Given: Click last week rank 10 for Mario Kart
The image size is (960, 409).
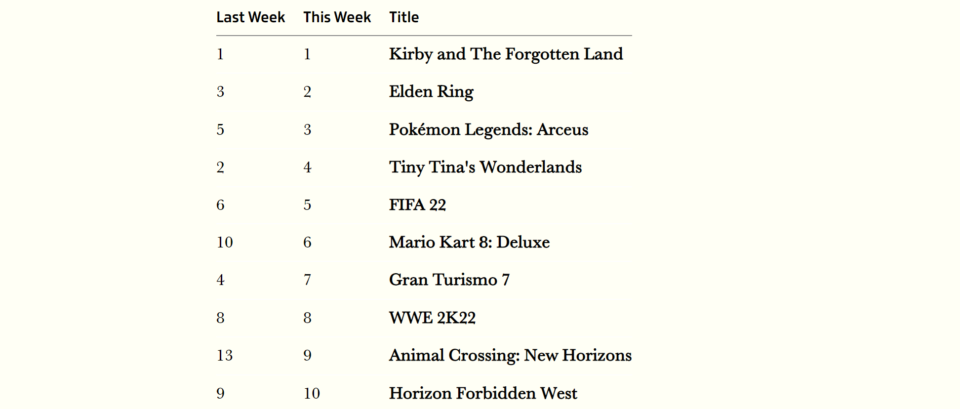Looking at the screenshot, I should pyautogui.click(x=221, y=242).
